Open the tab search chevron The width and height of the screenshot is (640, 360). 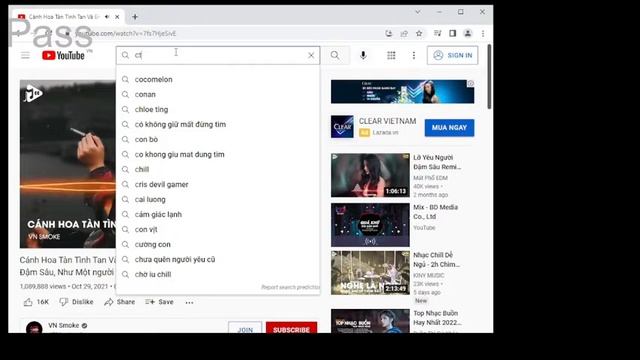[x=418, y=12]
